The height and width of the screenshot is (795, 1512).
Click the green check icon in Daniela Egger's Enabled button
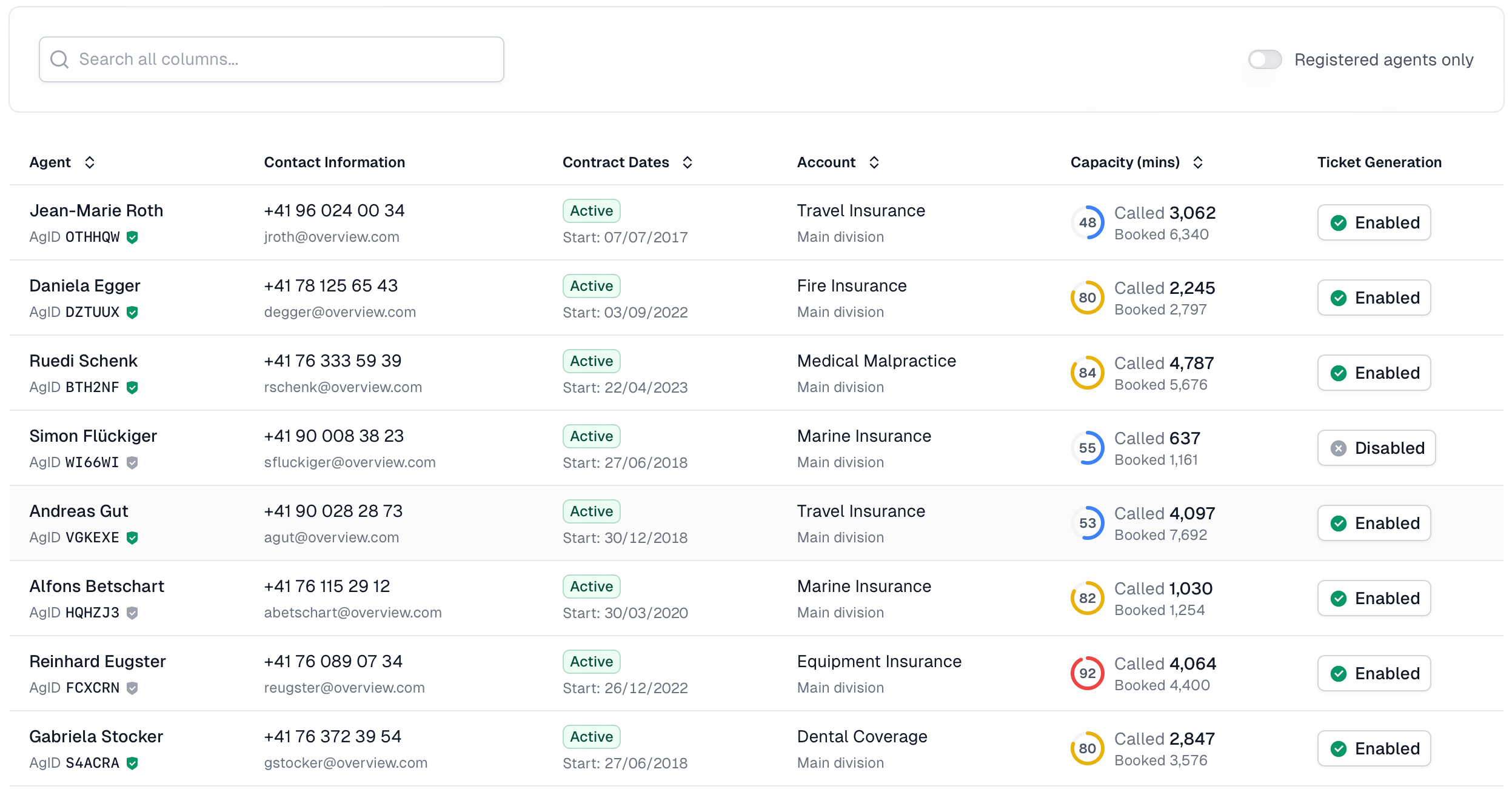[1339, 298]
